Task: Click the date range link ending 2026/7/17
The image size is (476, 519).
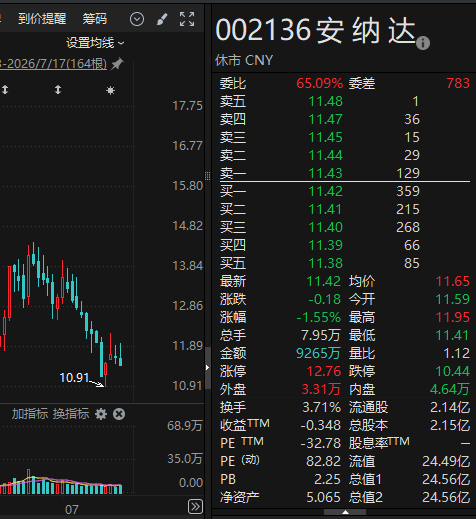Action: point(53,64)
